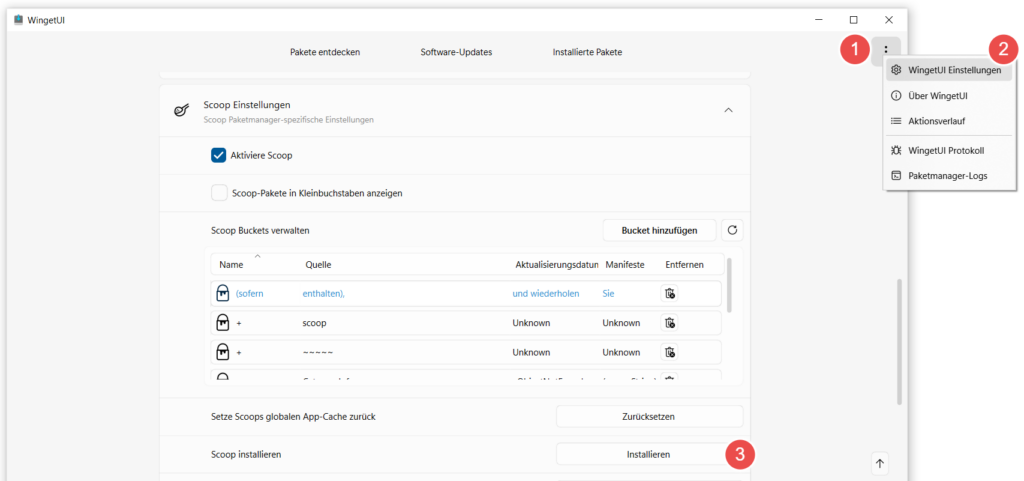This screenshot has height=481, width=1024.
Task: Select WingetUI Einstellungen menu entry
Action: [x=949, y=70]
